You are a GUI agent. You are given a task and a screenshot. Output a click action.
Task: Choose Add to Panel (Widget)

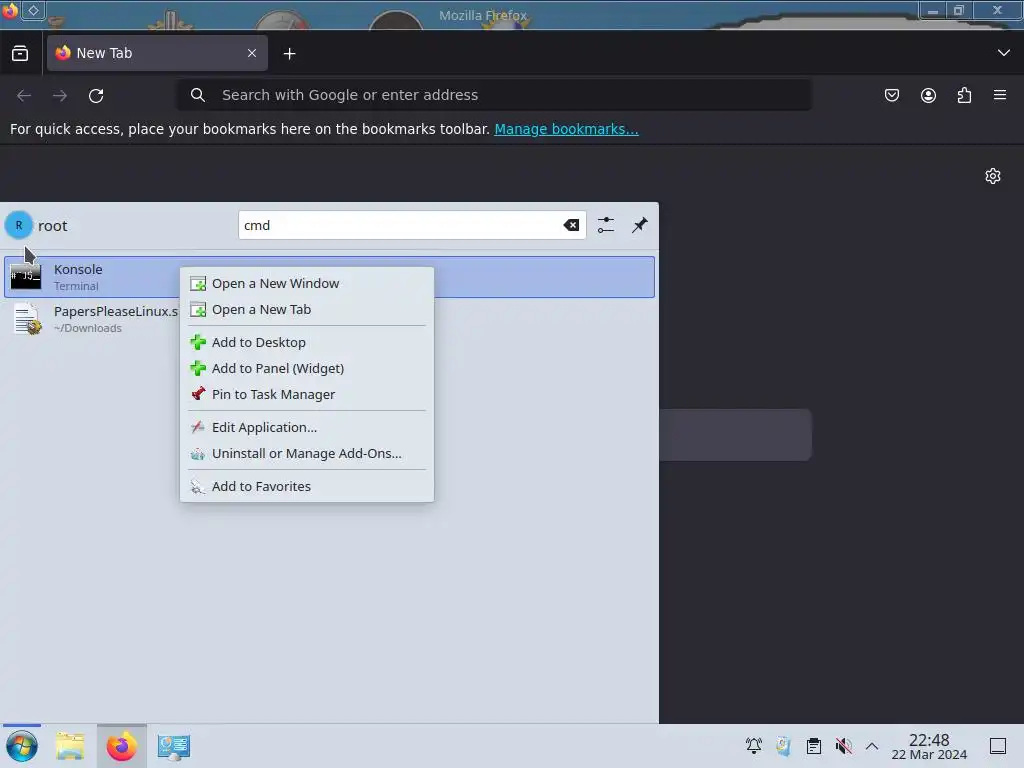click(x=307, y=368)
